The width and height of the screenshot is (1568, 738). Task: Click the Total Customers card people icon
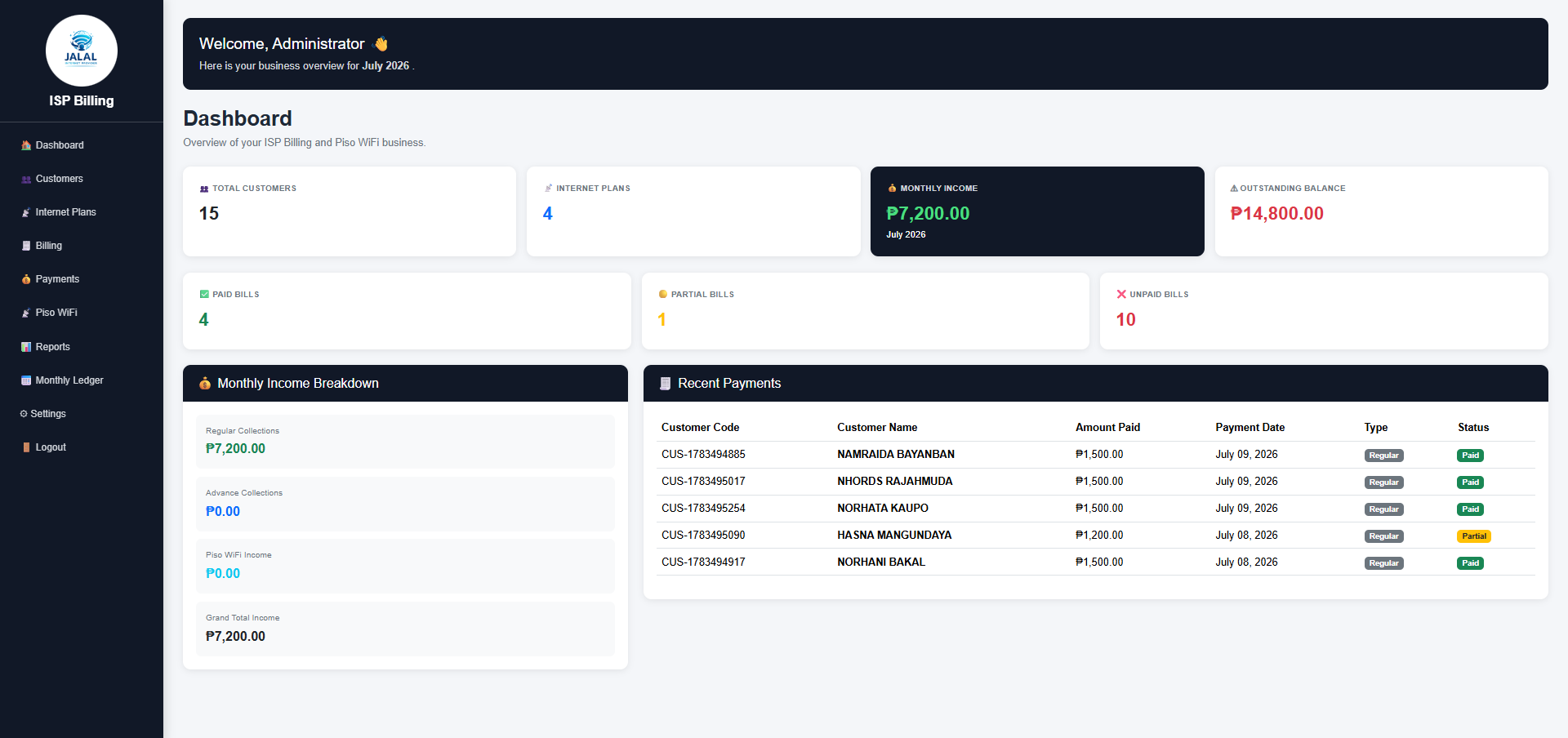[x=204, y=189]
